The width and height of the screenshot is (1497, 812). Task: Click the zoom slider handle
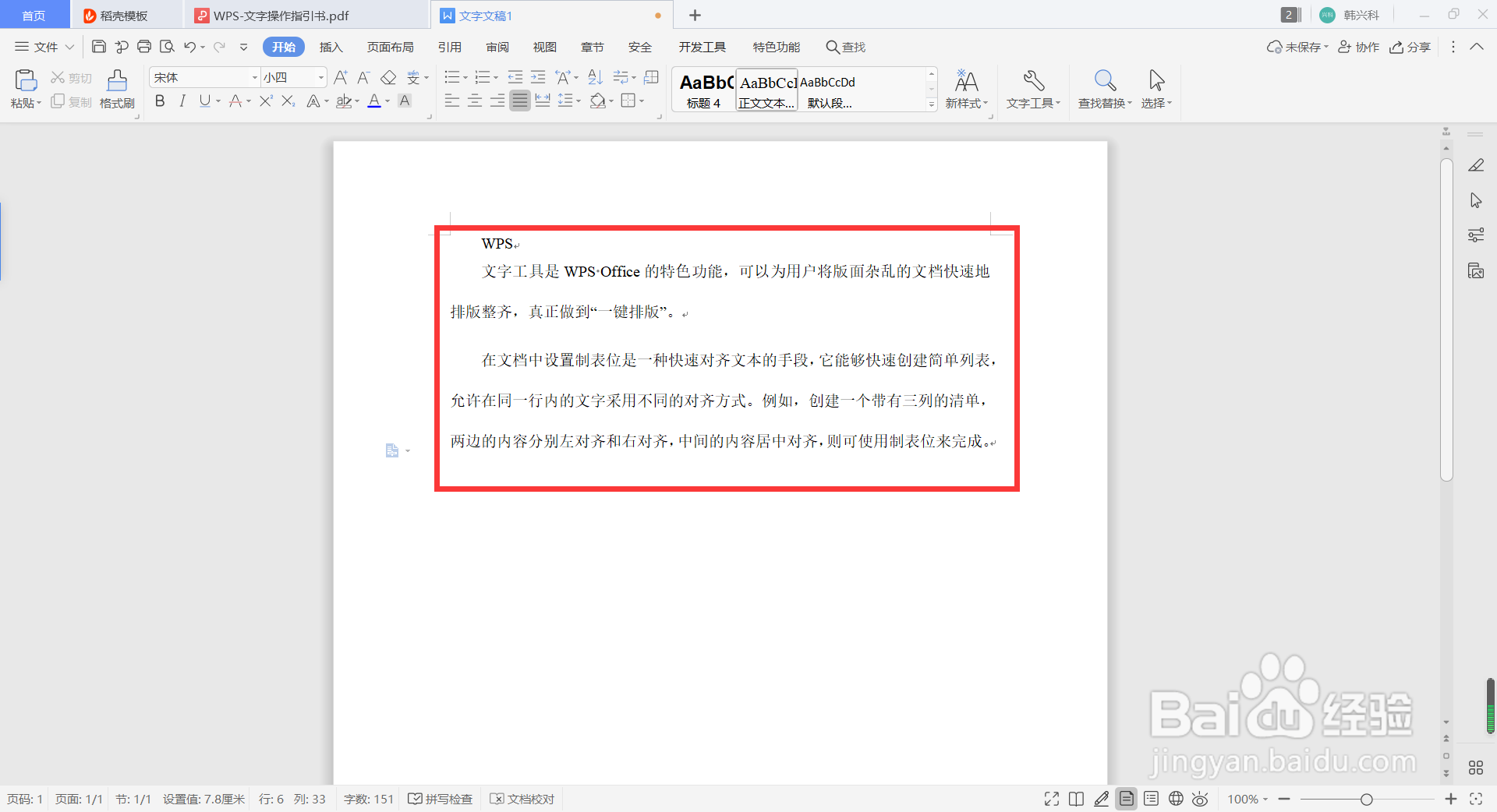coord(1366,799)
